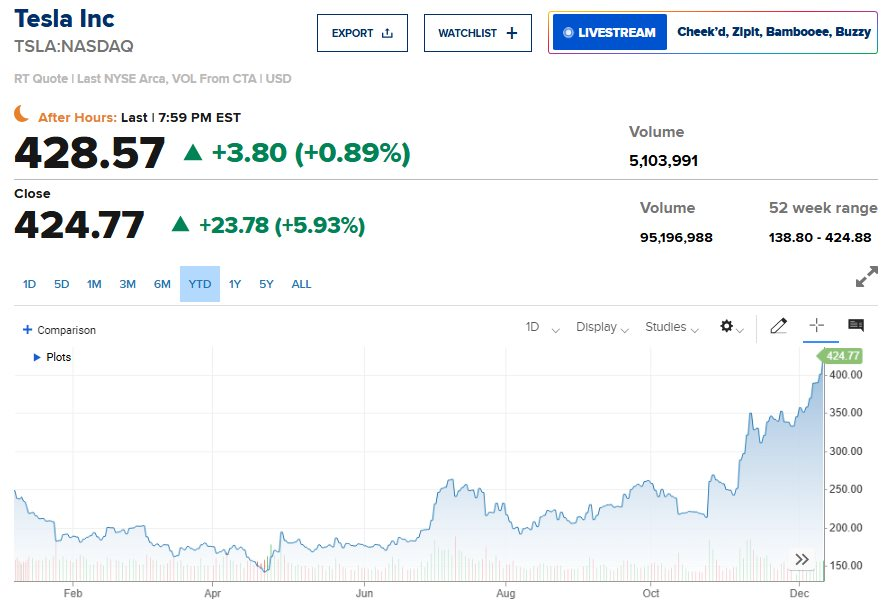Image resolution: width=885 pixels, height=614 pixels.
Task: Expand chart to fullscreen
Action: 866,277
